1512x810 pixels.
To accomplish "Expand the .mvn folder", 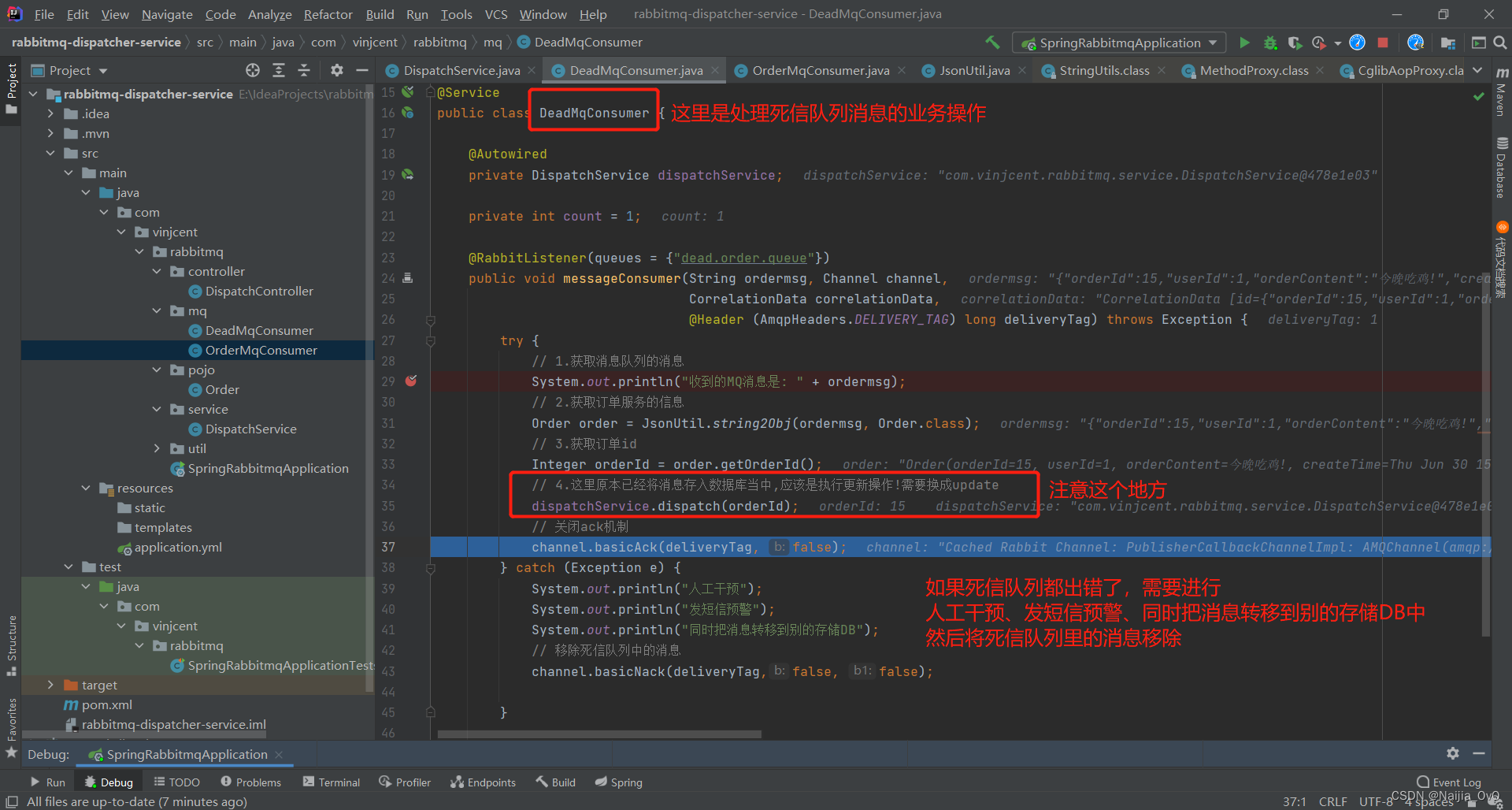I will [50, 133].
